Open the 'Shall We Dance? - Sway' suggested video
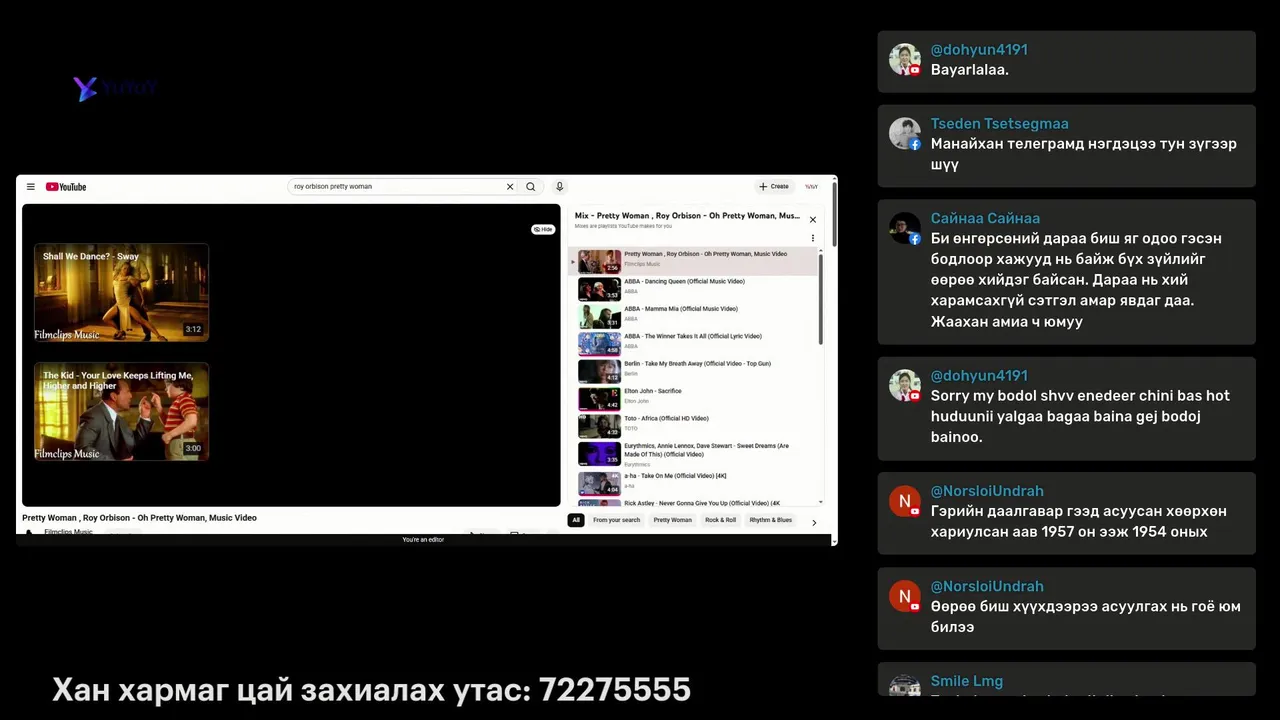This screenshot has width=1280, height=720. click(122, 292)
